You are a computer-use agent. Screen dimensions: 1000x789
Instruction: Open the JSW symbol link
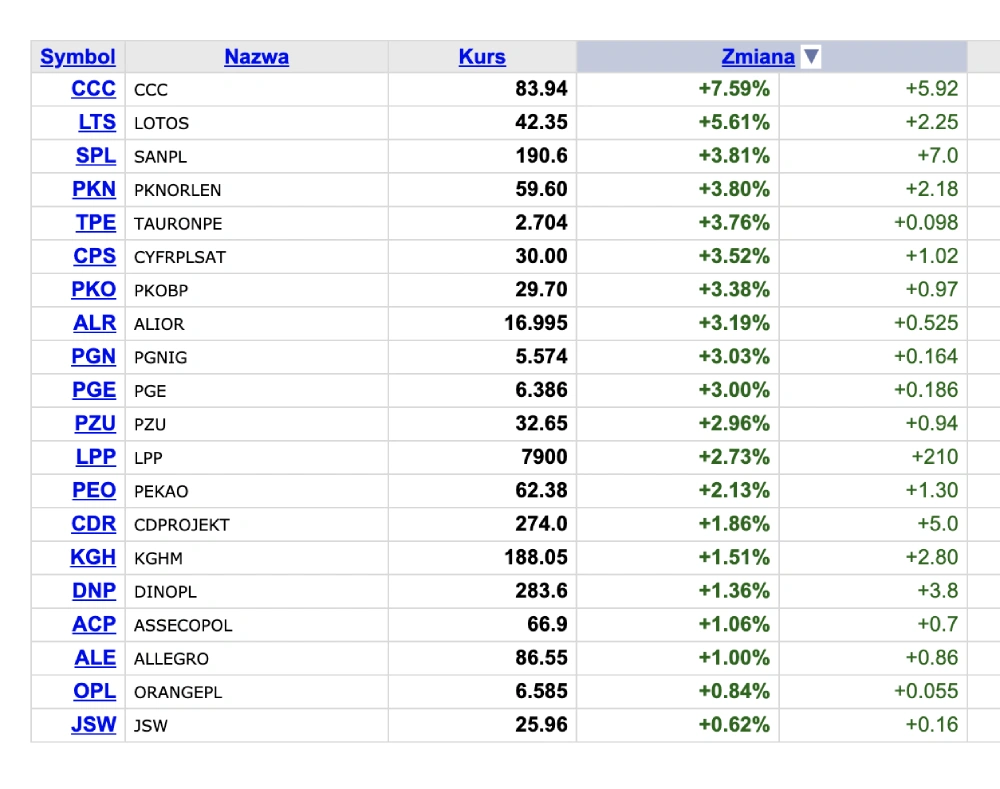(93, 725)
